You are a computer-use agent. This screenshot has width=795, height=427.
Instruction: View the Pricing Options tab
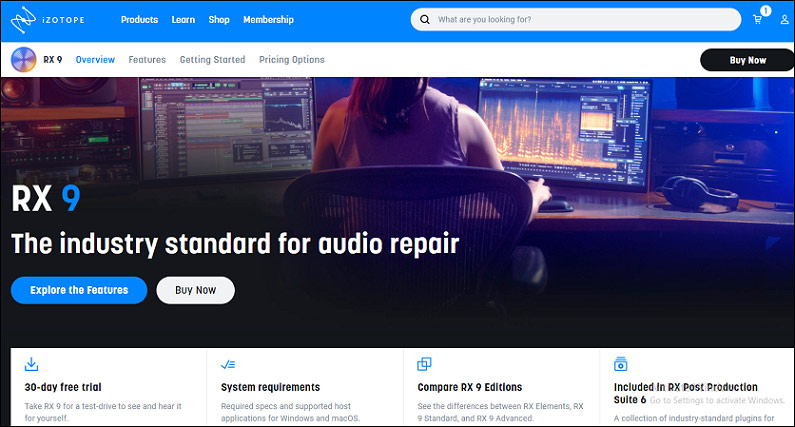click(292, 60)
